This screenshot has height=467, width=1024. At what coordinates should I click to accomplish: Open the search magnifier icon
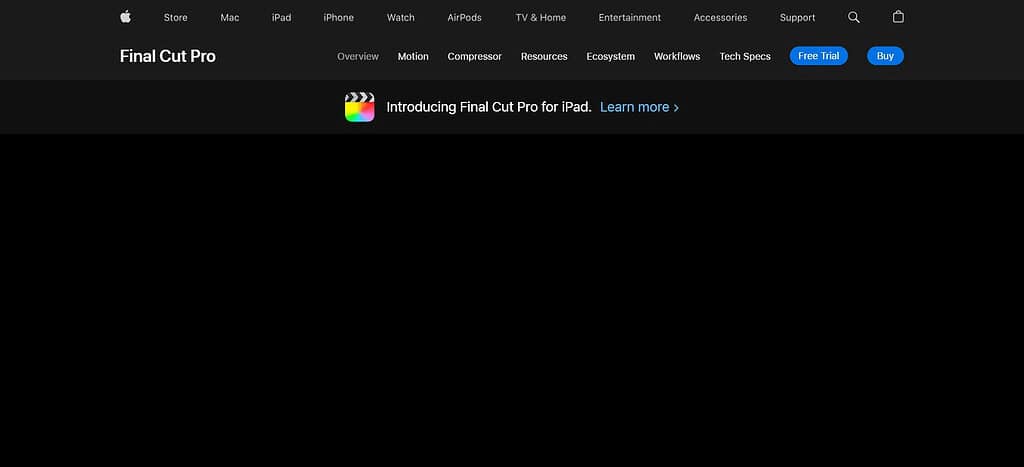click(x=854, y=18)
